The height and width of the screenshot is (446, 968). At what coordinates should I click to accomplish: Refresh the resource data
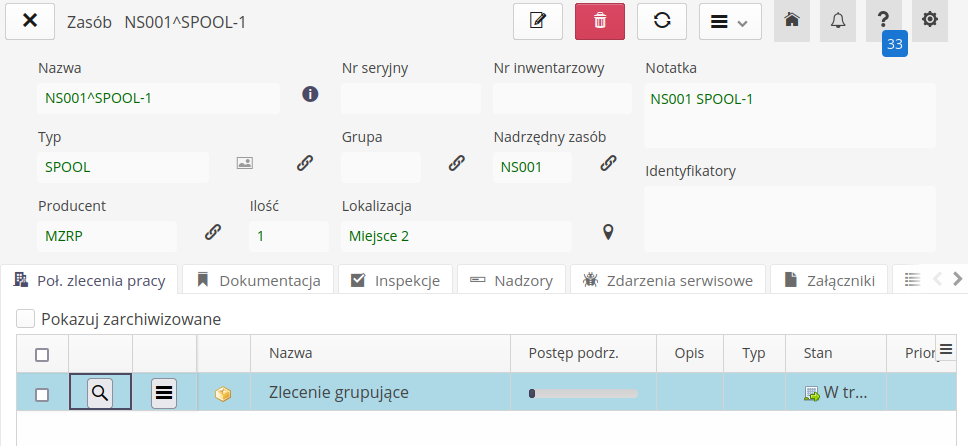(x=662, y=21)
